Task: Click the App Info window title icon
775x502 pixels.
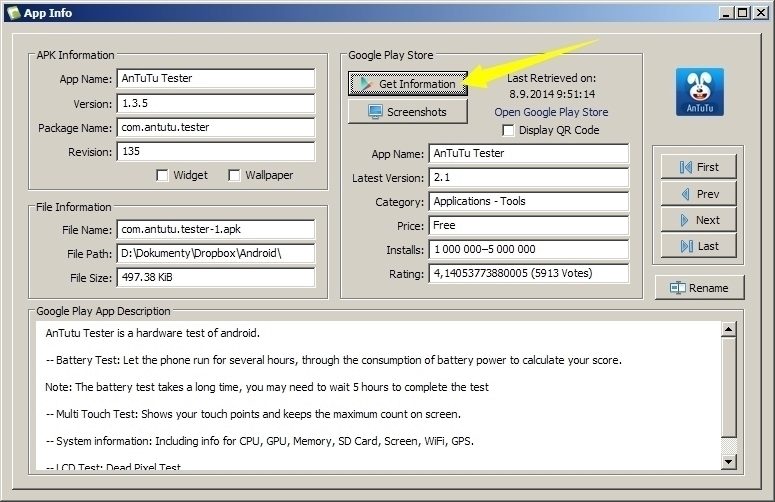Action: click(13, 13)
